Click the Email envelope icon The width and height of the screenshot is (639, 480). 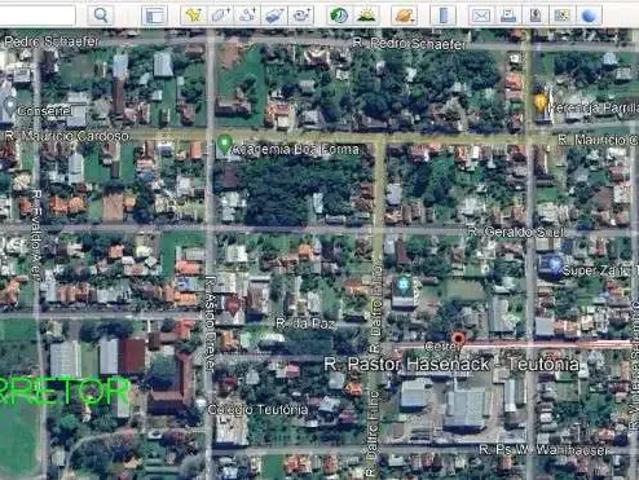click(481, 15)
